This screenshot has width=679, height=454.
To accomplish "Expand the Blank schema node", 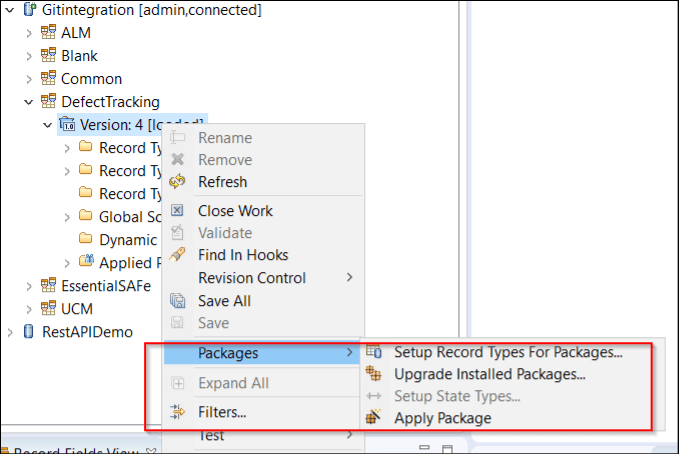I will (x=29, y=56).
